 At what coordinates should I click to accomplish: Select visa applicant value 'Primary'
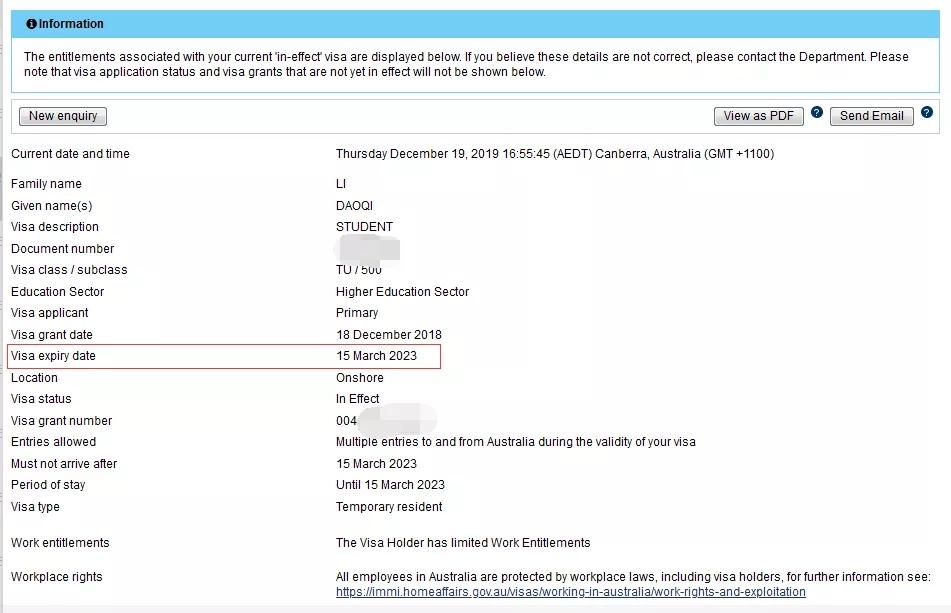coord(357,313)
